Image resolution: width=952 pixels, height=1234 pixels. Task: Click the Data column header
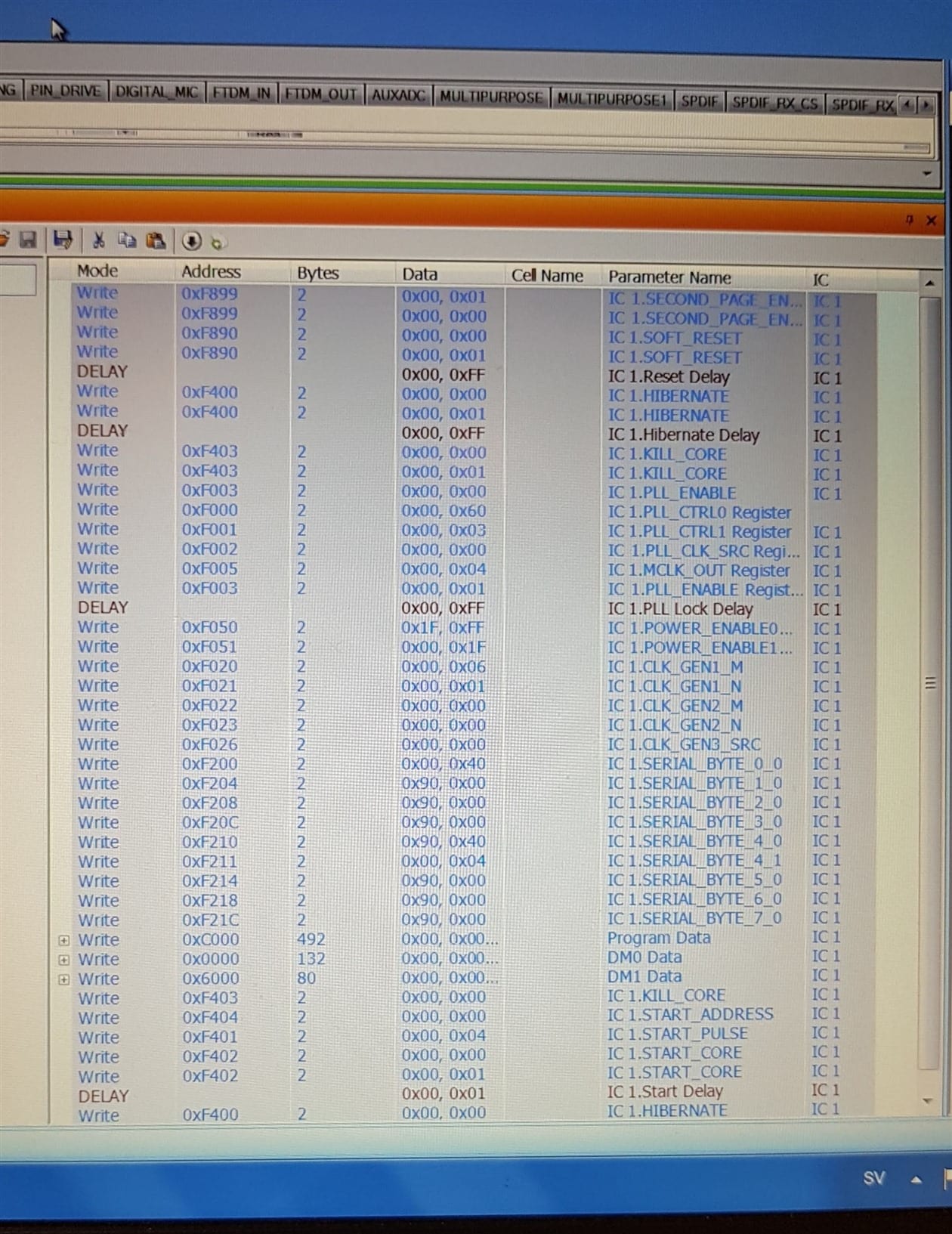pos(420,274)
